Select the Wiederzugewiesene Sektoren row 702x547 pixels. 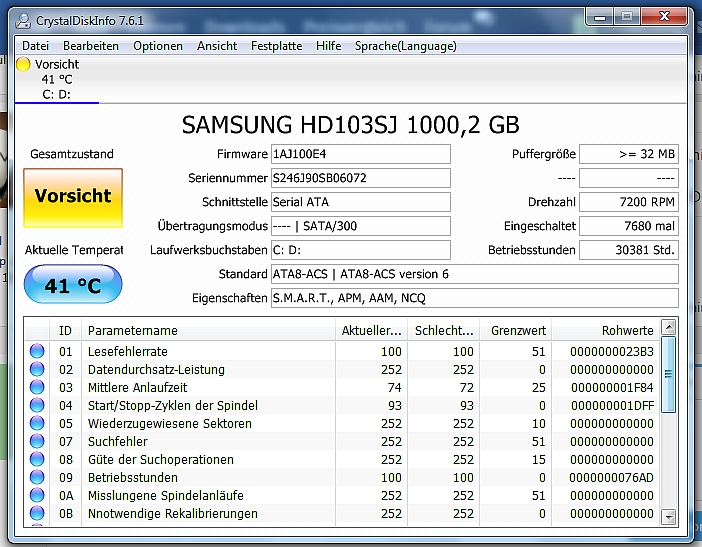342,423
